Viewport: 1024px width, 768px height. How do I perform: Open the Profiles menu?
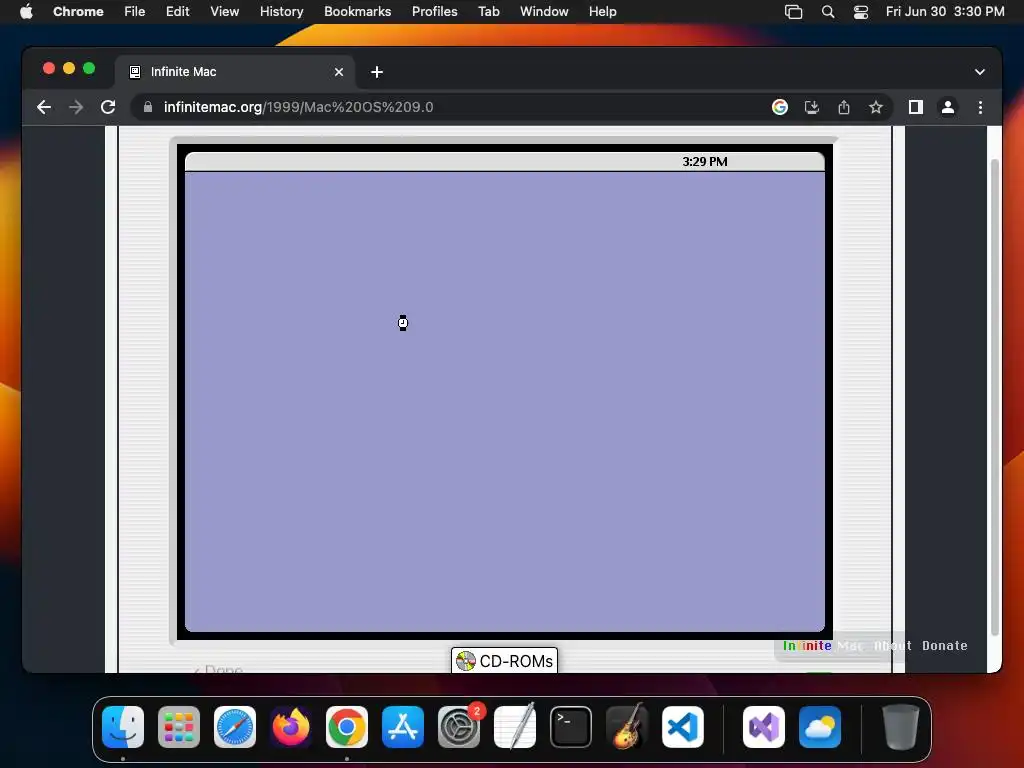434,11
